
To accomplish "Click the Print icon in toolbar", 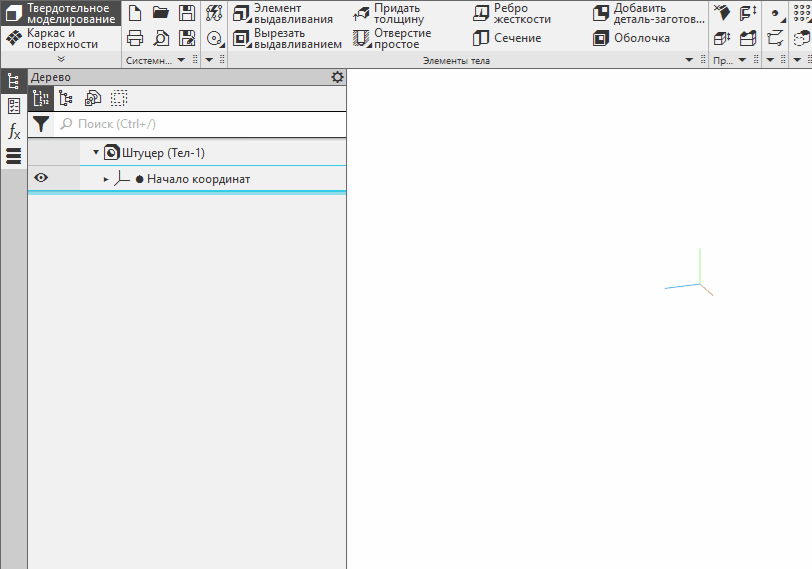I will coord(135,39).
